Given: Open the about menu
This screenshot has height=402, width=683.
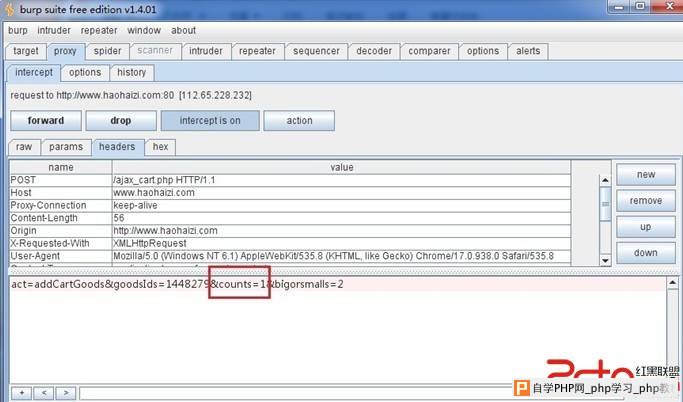Looking at the screenshot, I should pos(183,30).
